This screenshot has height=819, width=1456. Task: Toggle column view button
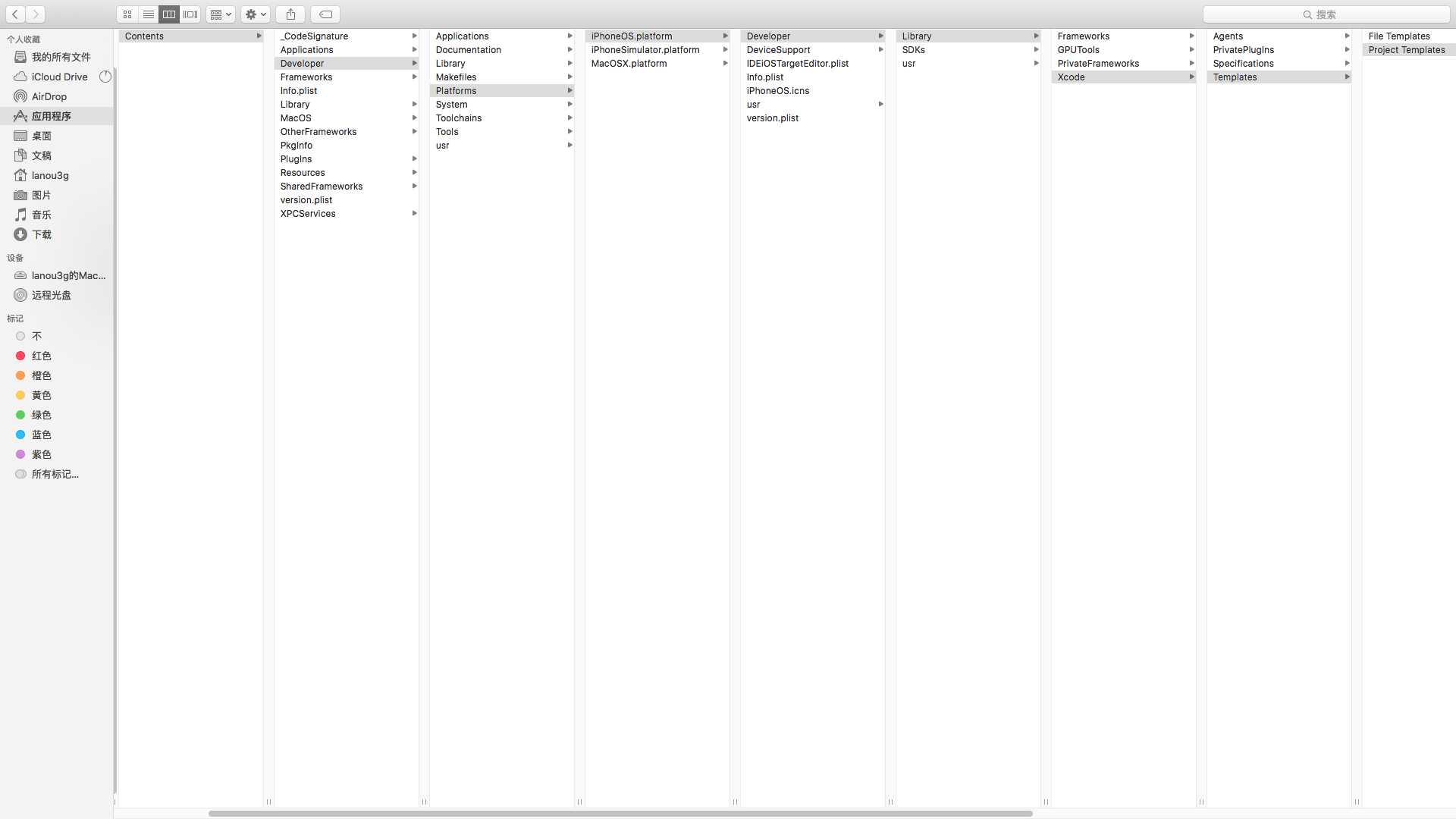point(169,14)
